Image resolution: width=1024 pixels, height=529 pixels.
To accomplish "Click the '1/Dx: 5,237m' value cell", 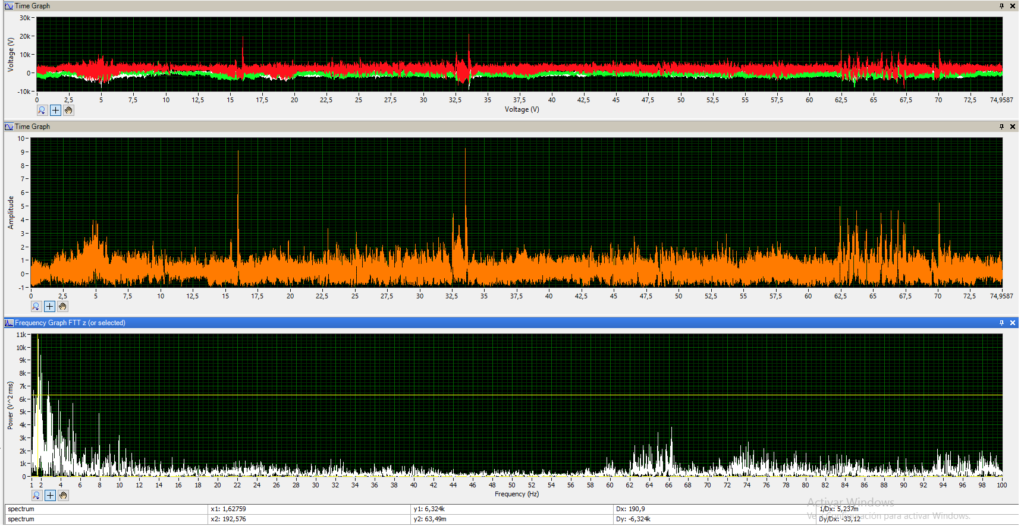I will click(918, 508).
